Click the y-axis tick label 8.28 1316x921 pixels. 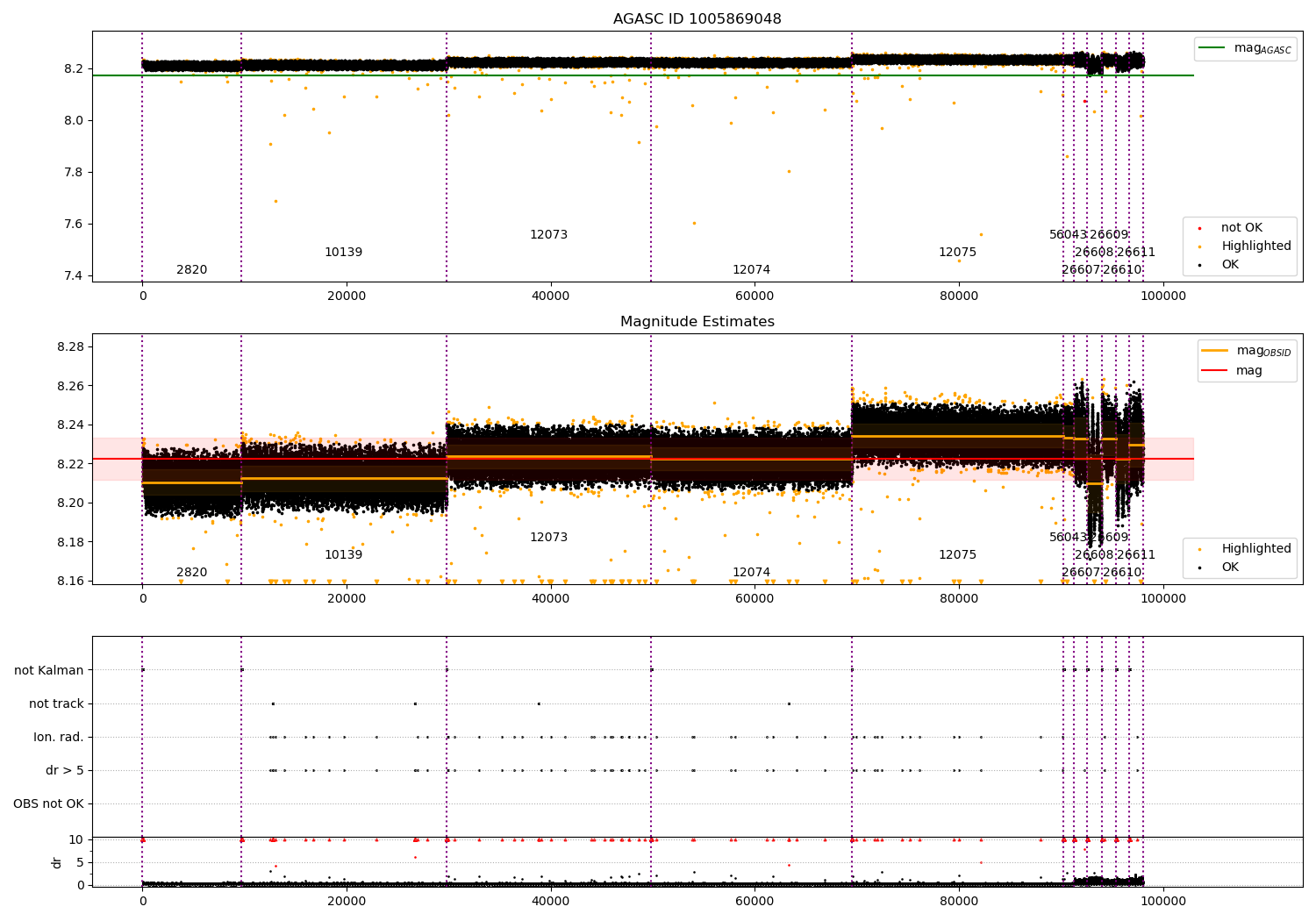70,347
